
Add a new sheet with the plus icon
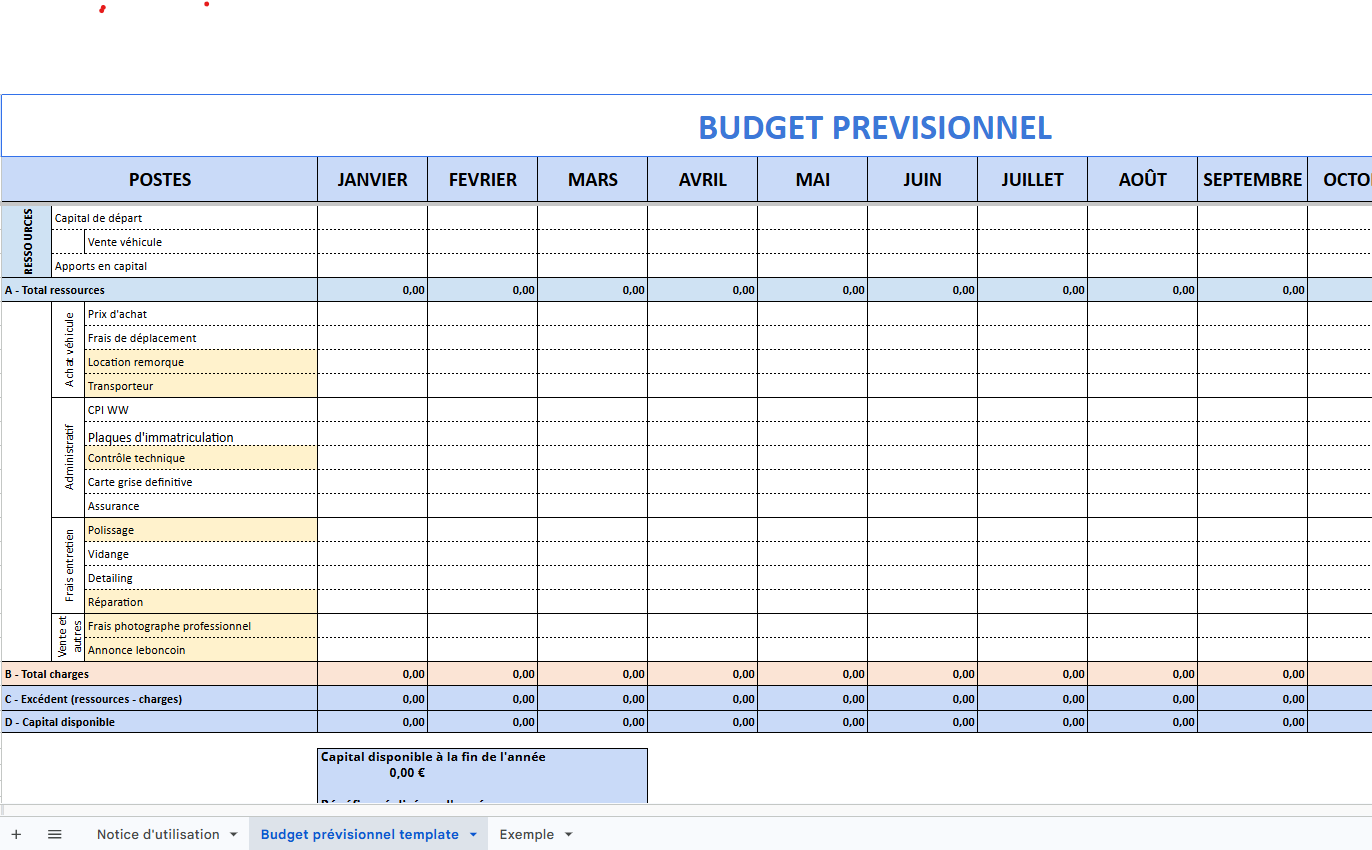pyautogui.click(x=15, y=834)
